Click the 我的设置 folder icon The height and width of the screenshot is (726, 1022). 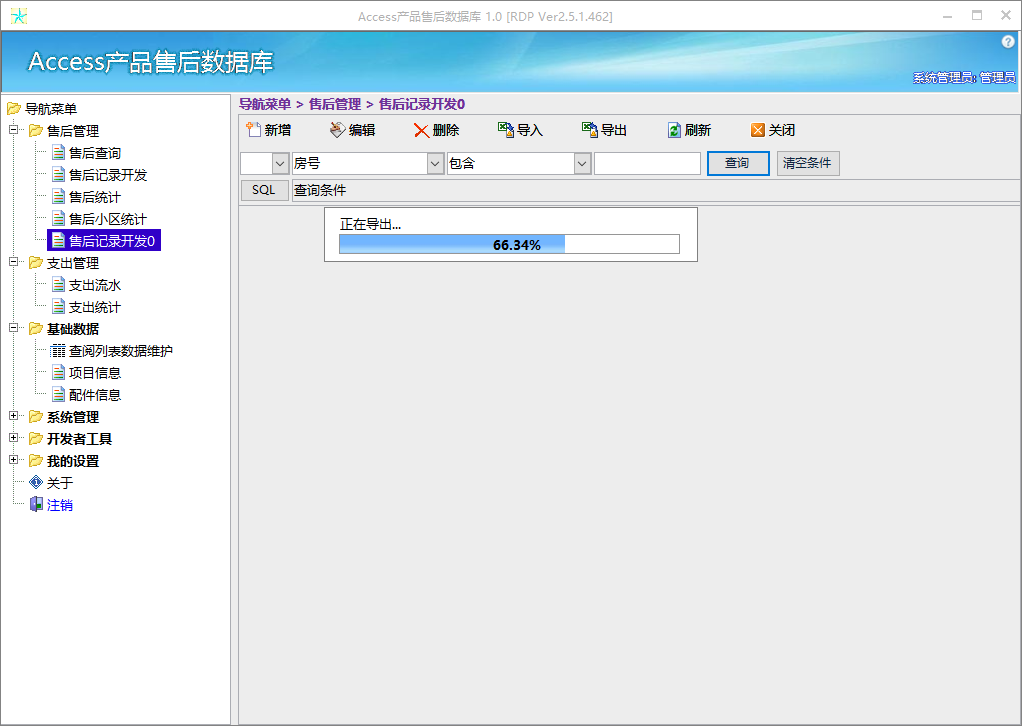[36, 461]
